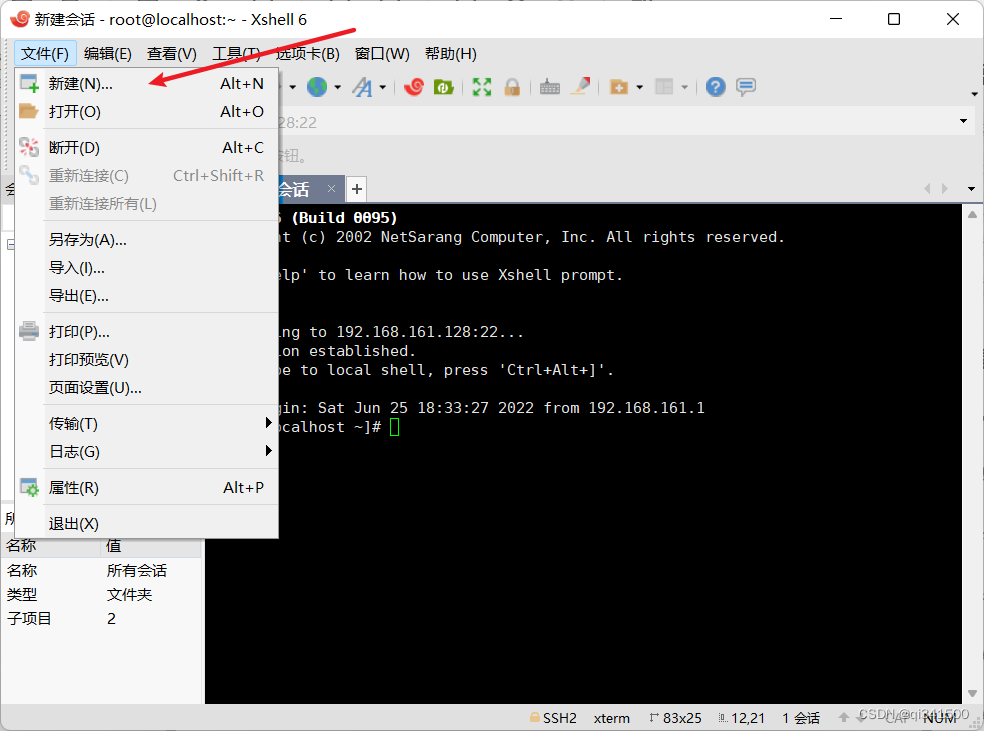
Task: Click the 所有会话 value cell
Action: click(137, 570)
